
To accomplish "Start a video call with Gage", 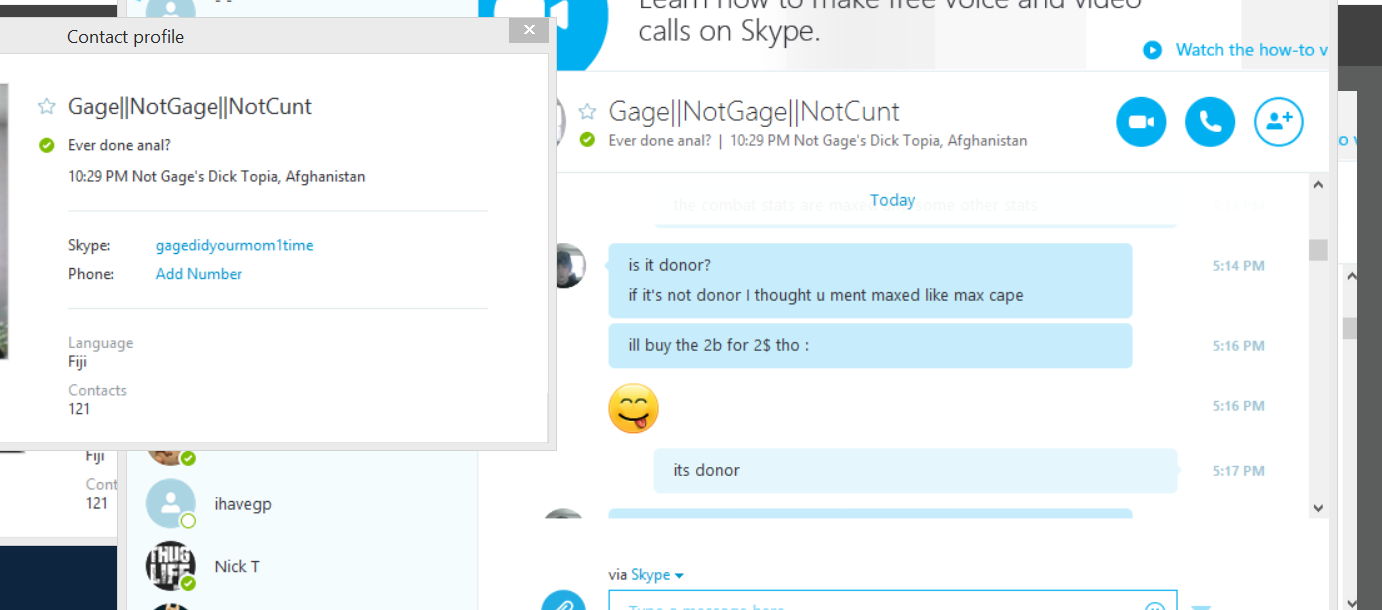I will (1141, 122).
